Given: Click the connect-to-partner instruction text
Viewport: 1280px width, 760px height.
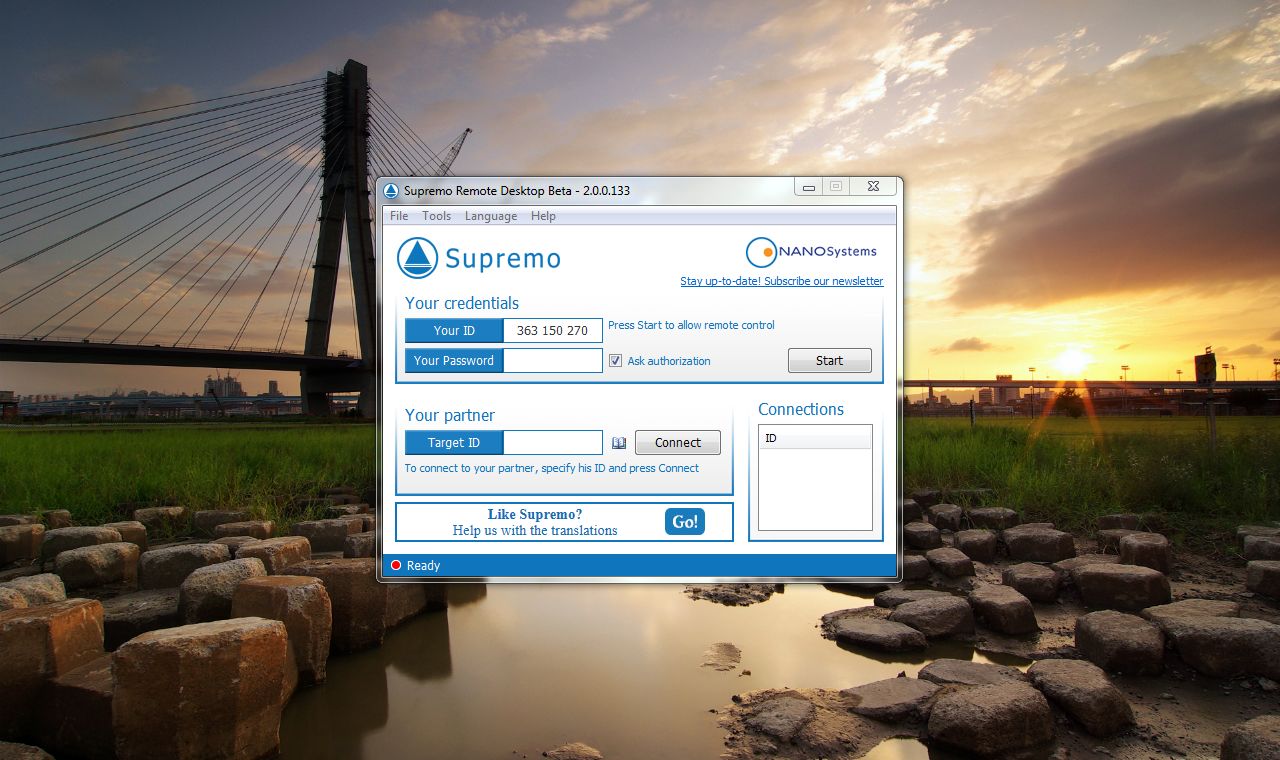Looking at the screenshot, I should pyautogui.click(x=552, y=468).
